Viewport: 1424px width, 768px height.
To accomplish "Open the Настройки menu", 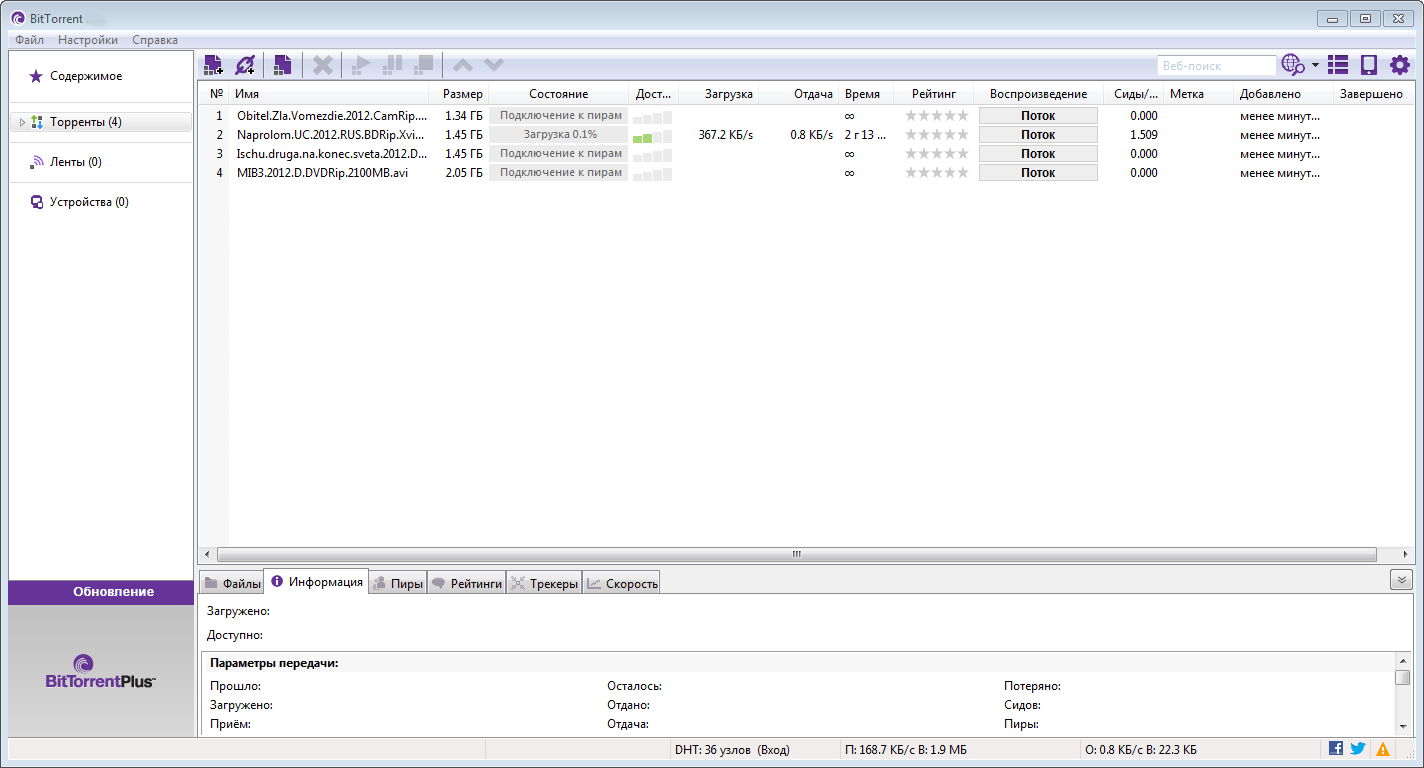I will (x=88, y=40).
